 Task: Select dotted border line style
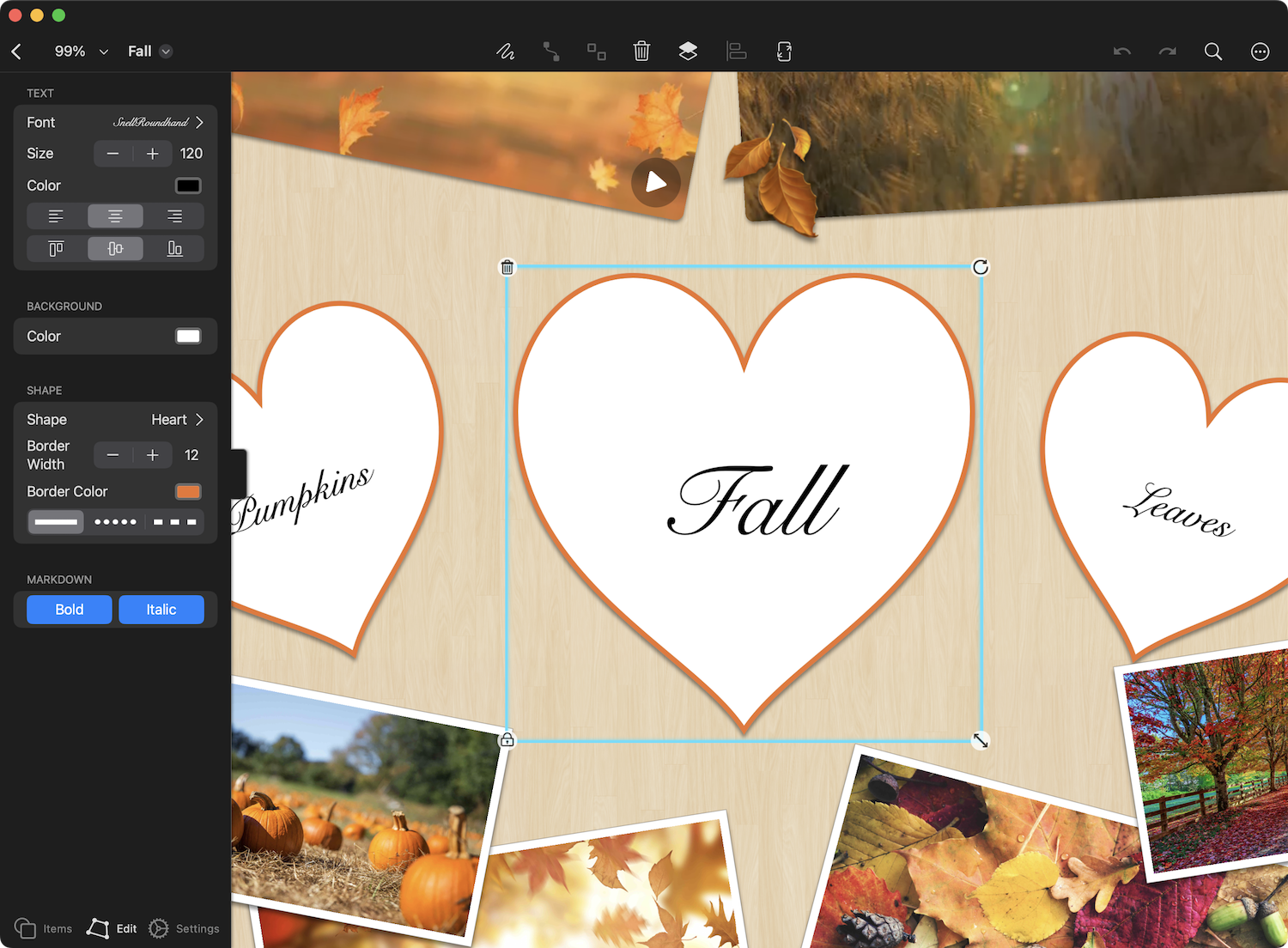tap(115, 522)
